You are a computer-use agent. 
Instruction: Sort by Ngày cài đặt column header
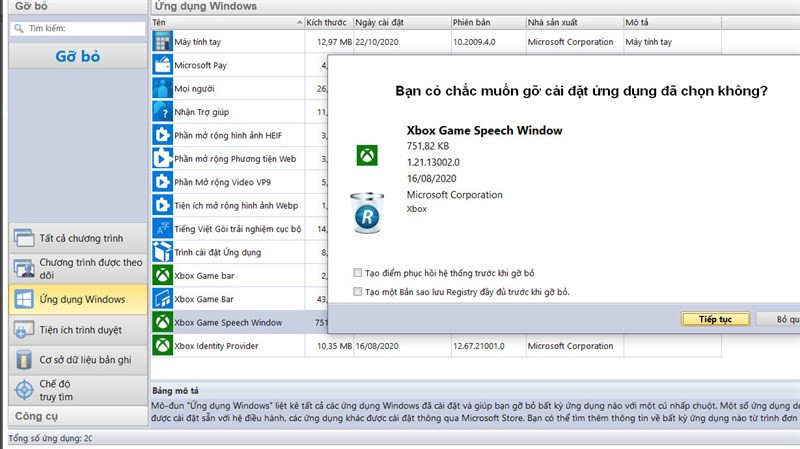tap(402, 22)
